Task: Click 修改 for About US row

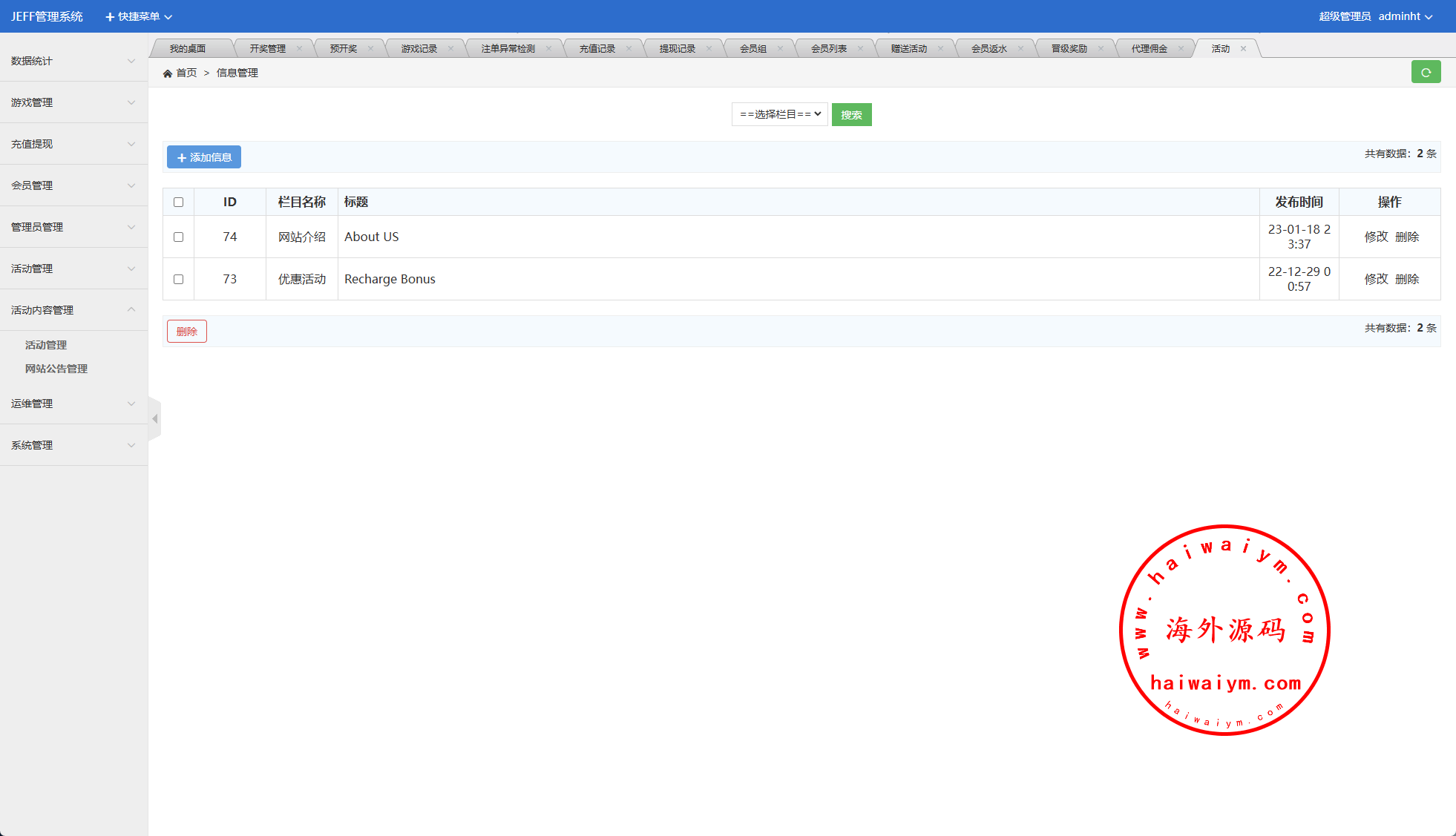Action: point(1376,237)
